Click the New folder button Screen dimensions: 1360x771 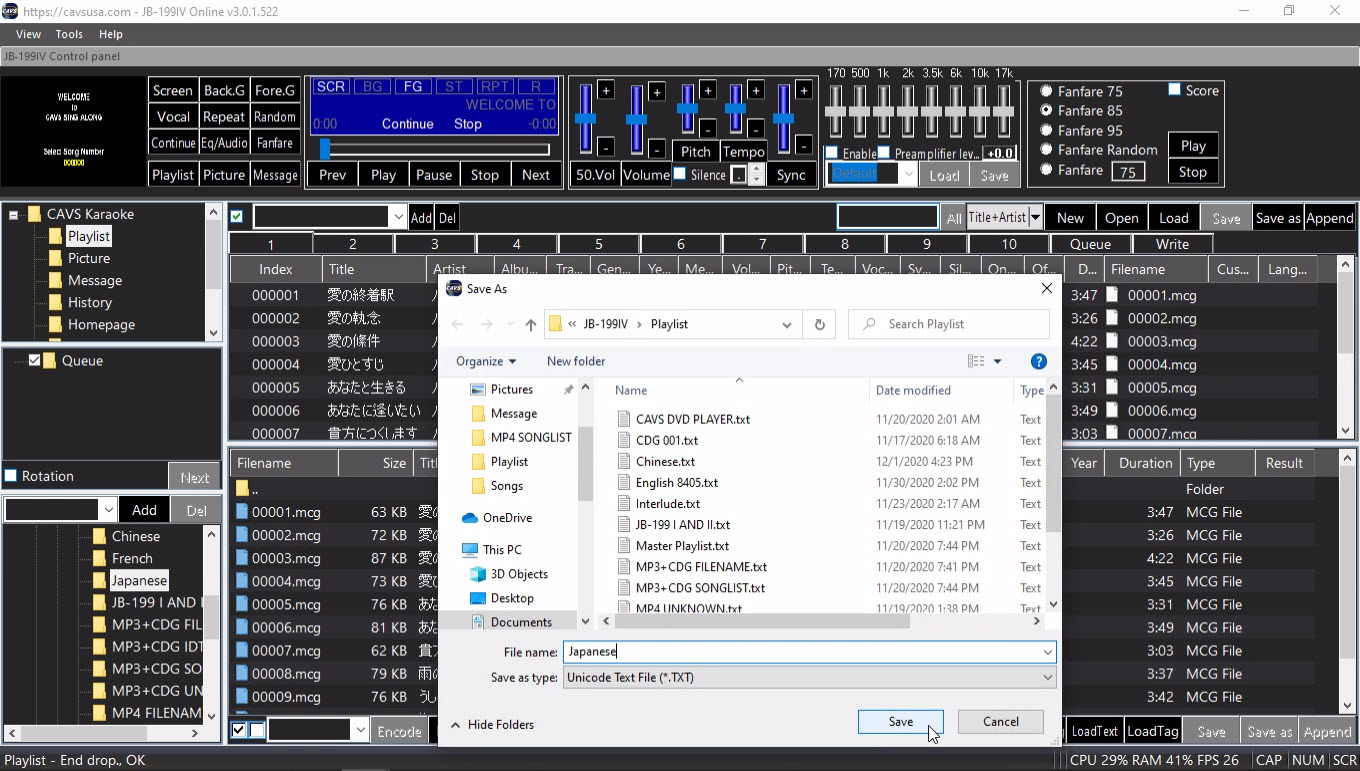575,361
